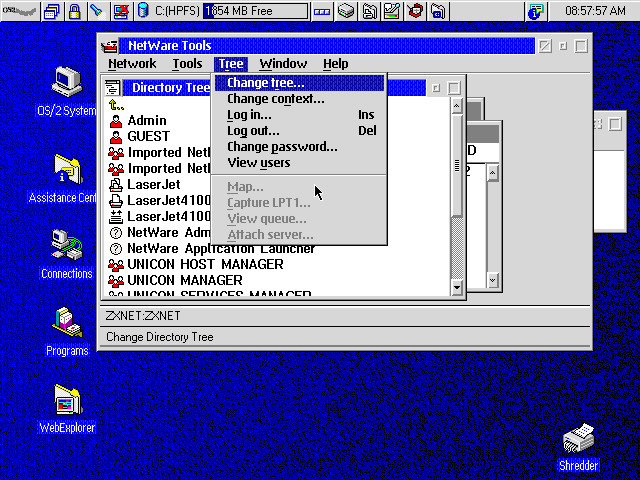Select the WebExplorer desktop icon

[67, 400]
